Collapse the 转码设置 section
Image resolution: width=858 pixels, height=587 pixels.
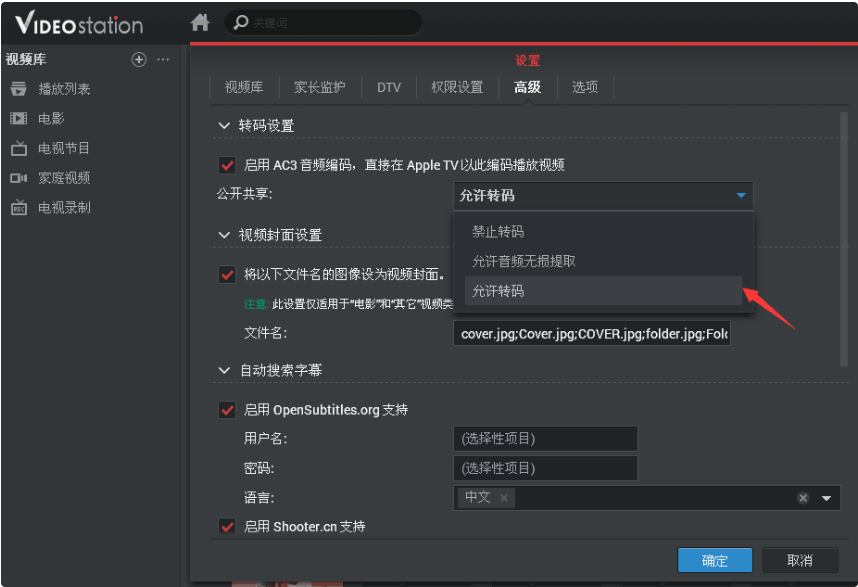[x=224, y=126]
